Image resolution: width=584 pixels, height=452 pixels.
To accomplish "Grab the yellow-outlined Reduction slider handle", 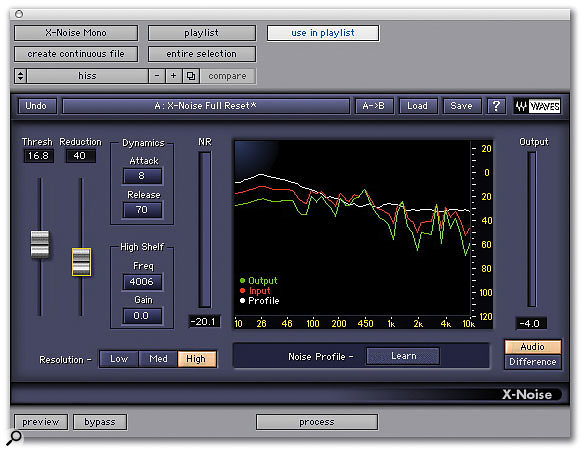I will click(81, 262).
